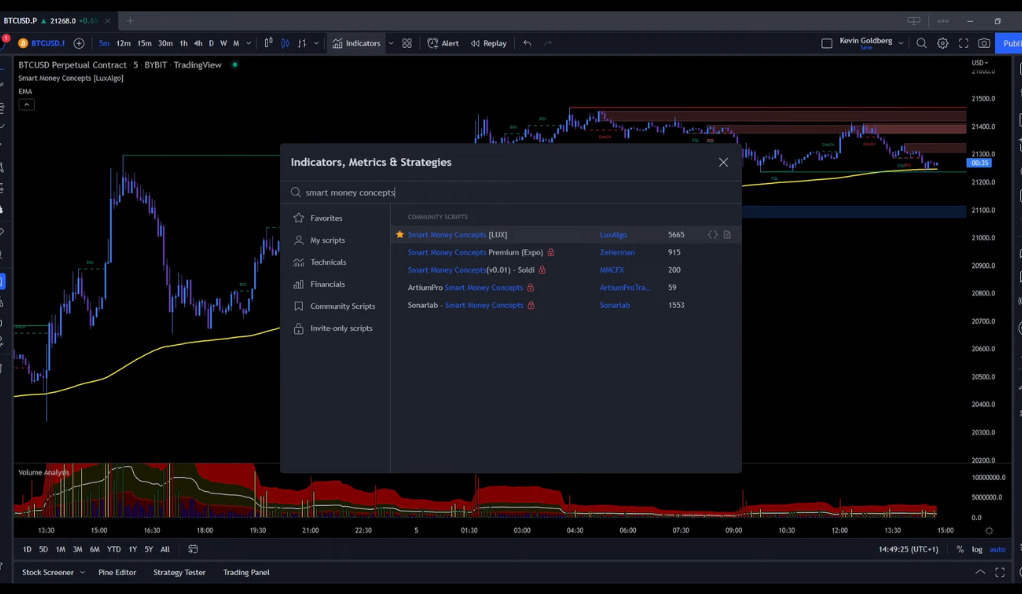Image resolution: width=1022 pixels, height=594 pixels.
Task: Toggle log scale
Action: pos(977,549)
